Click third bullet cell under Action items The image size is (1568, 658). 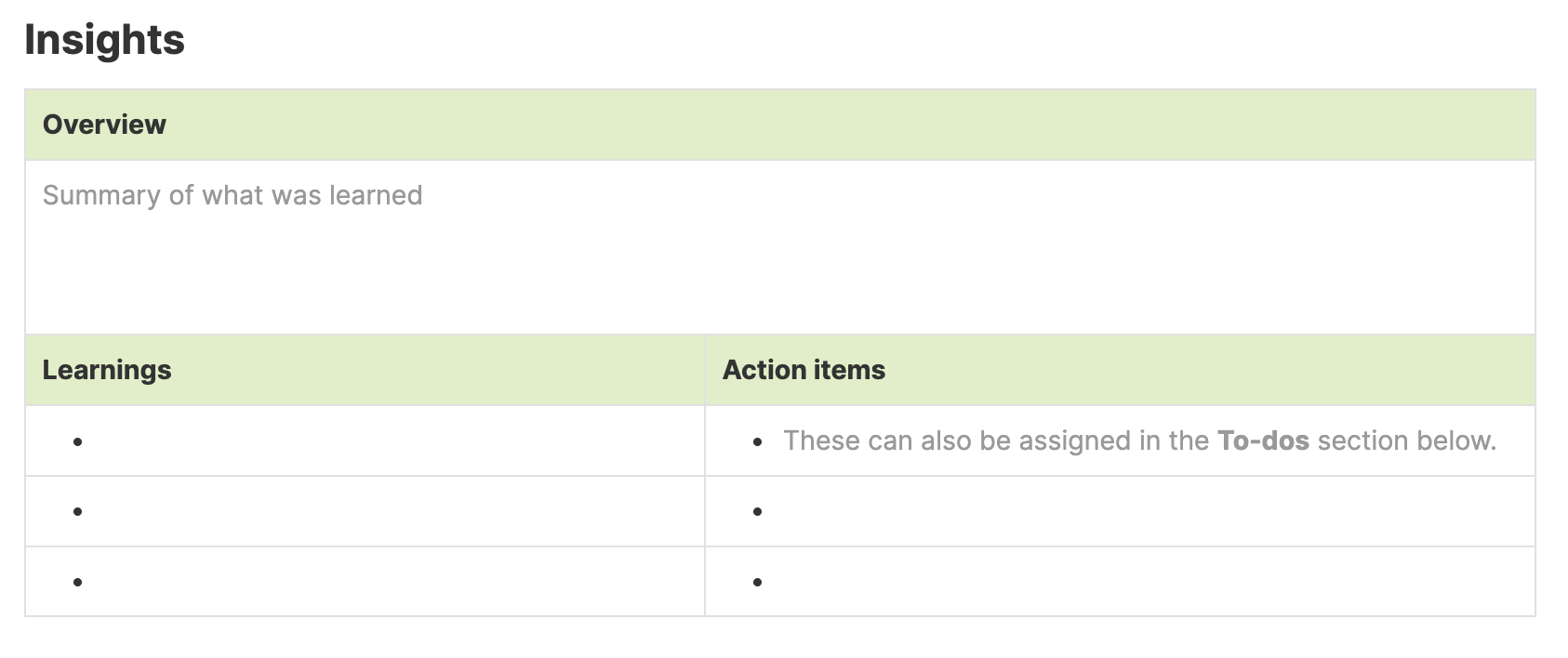1120,582
